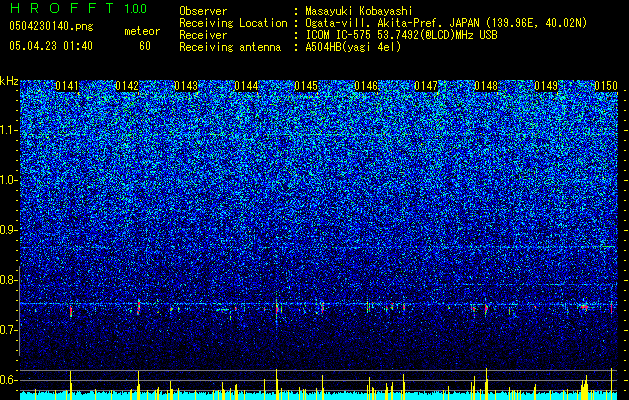Click the name Masayuki Kobayashi
The height and width of the screenshot is (400, 629).
(x=358, y=11)
